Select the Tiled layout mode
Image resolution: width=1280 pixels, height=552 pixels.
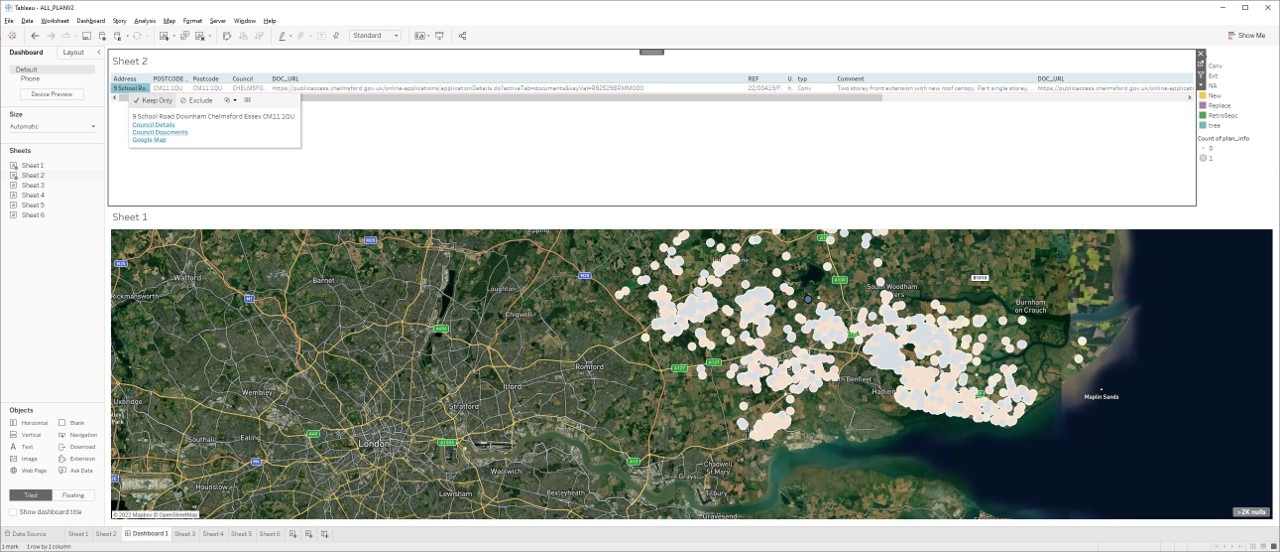coord(30,495)
